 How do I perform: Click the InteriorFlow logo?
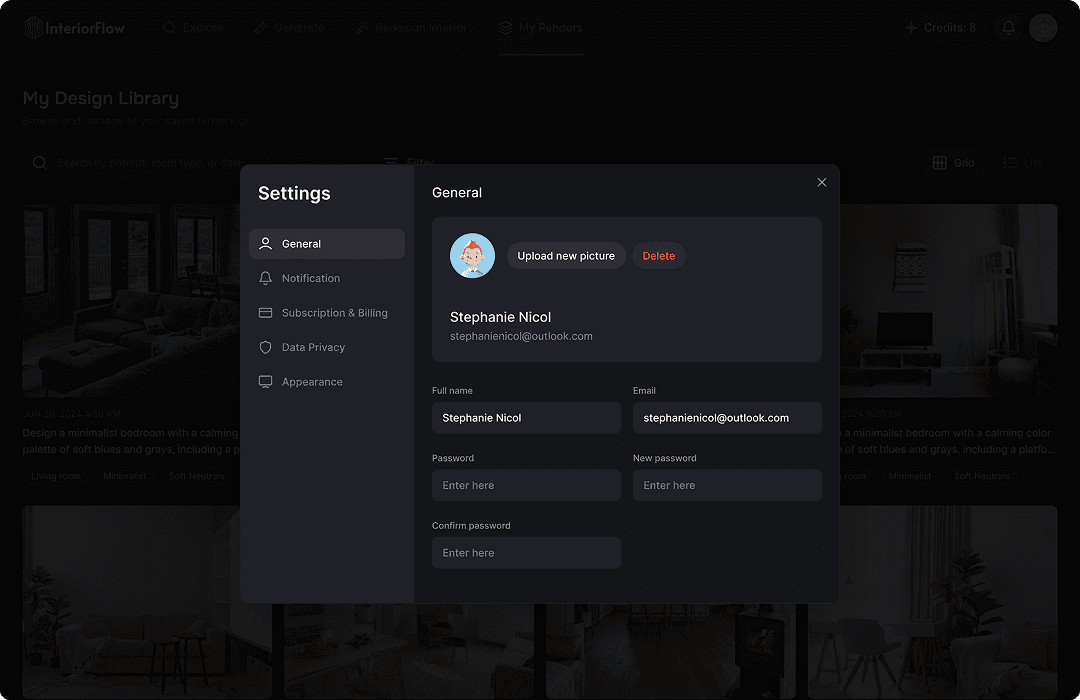(x=75, y=28)
